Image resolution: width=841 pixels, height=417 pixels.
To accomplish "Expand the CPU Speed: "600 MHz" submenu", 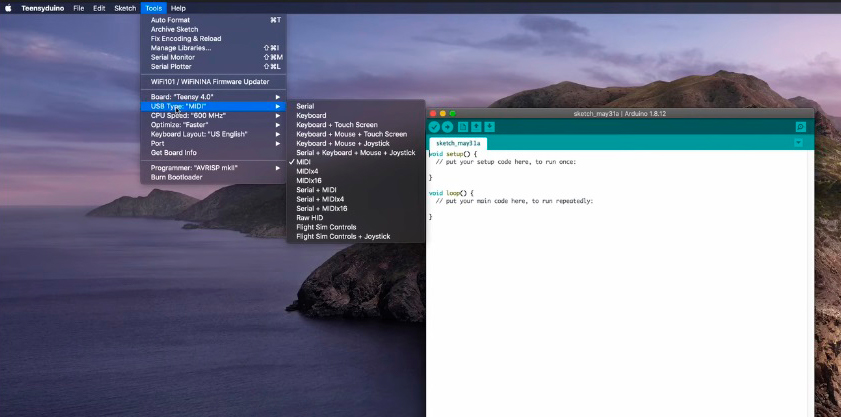I will pyautogui.click(x=213, y=115).
